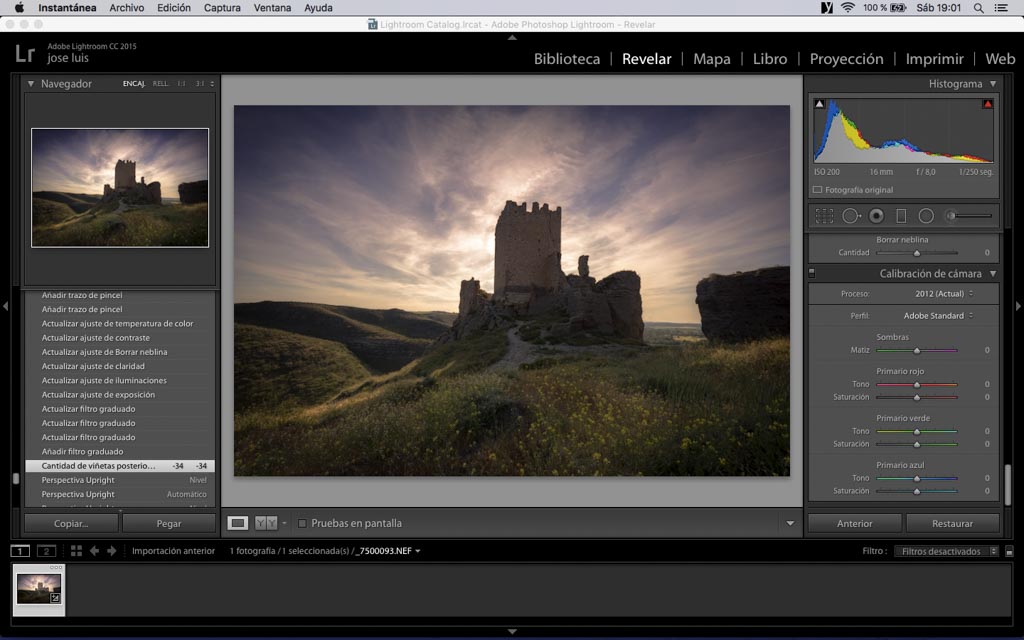Screen dimensions: 1024x640
Task: Open the Proceso 2012 (Actual) dropdown
Action: coord(943,294)
